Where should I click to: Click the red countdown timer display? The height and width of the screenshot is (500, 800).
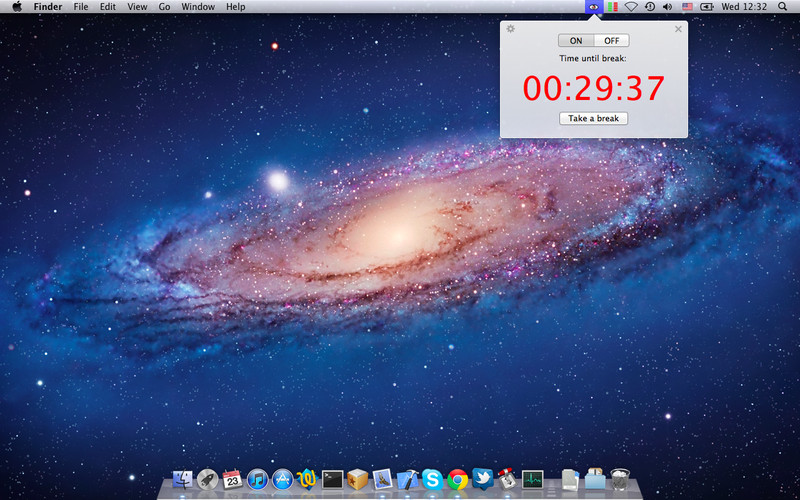(594, 89)
